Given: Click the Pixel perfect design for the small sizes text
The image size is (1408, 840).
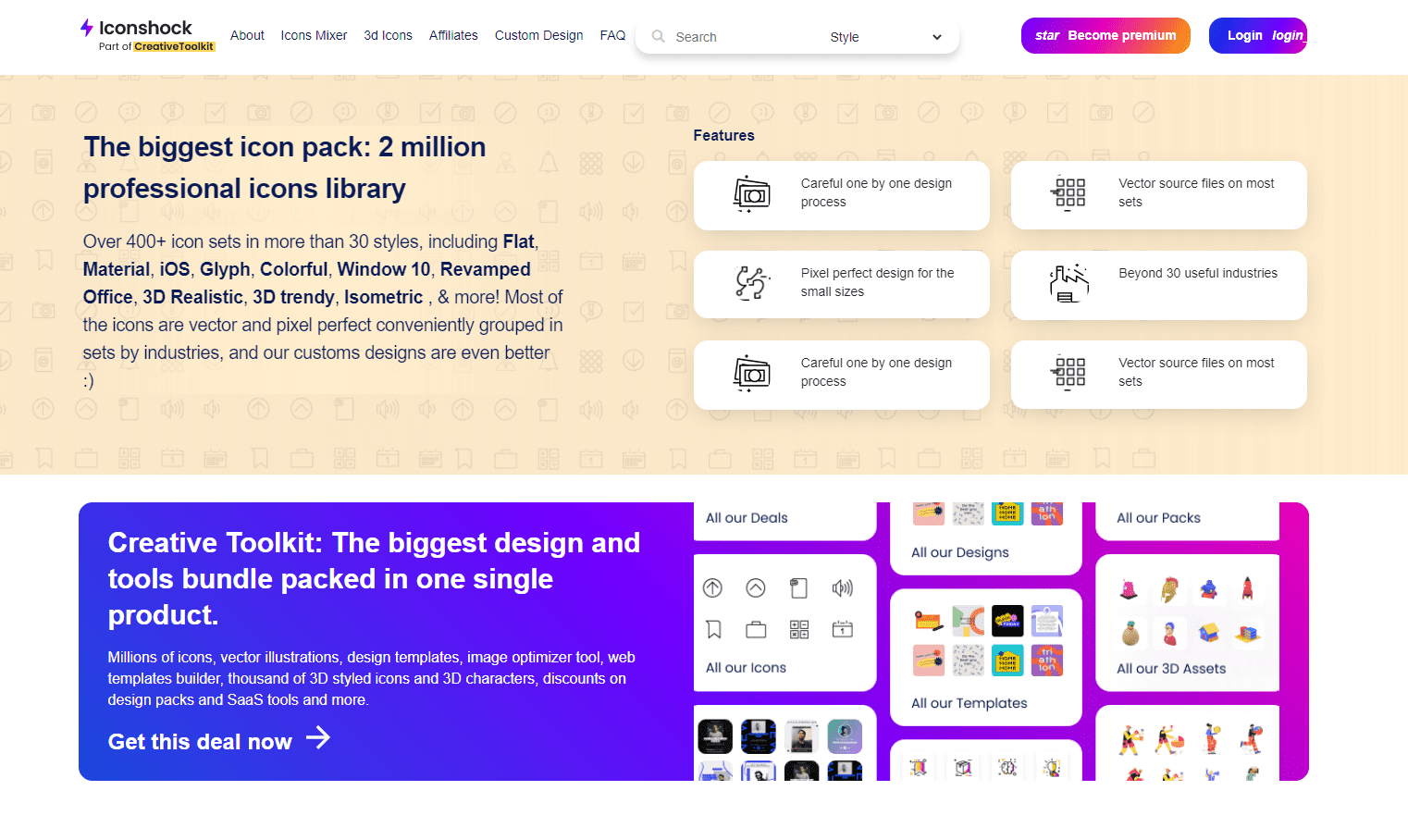Looking at the screenshot, I should coord(877,282).
